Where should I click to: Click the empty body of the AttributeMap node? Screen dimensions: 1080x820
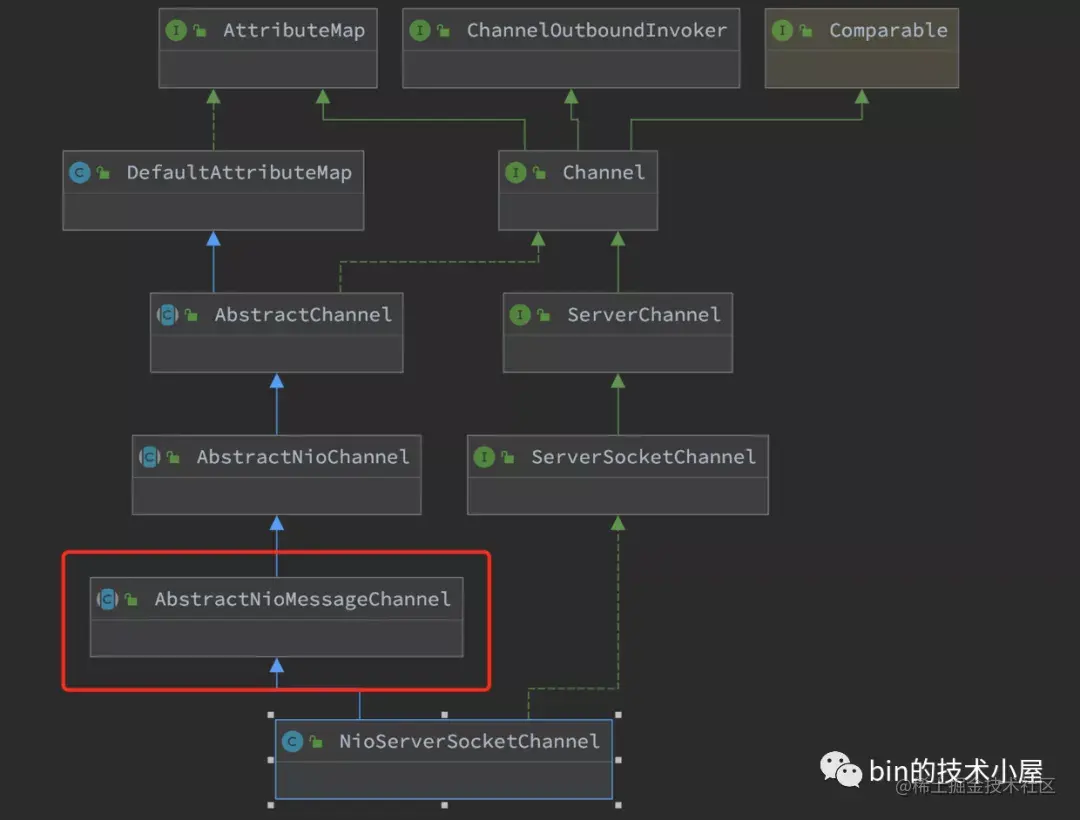[x=268, y=70]
